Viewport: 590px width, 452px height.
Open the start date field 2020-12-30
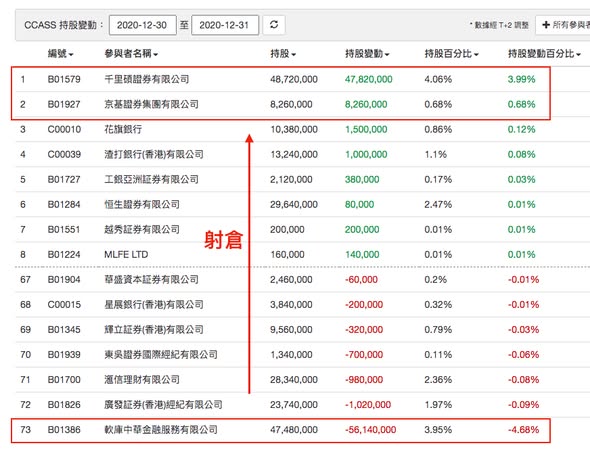click(x=143, y=25)
